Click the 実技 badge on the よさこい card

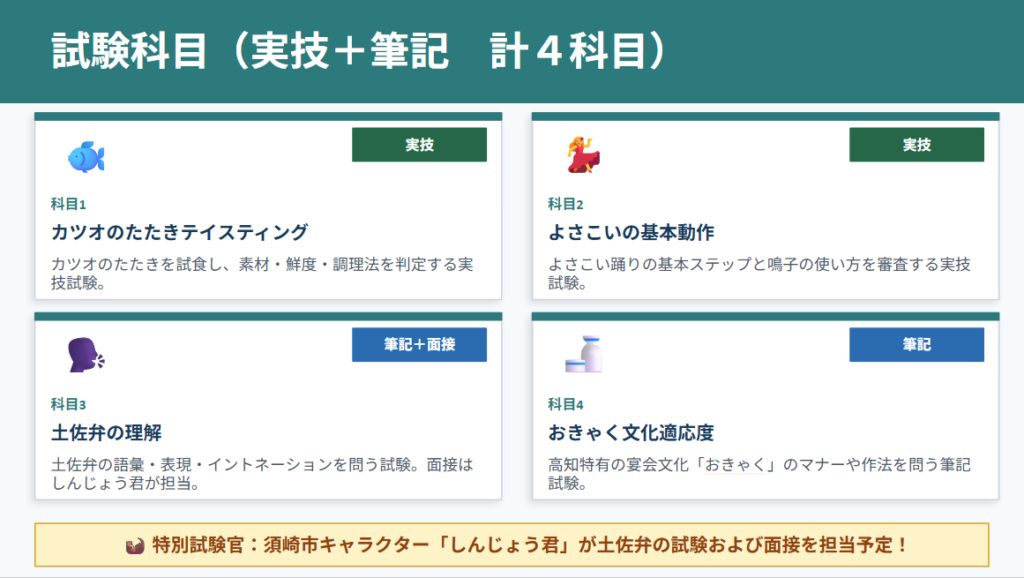(916, 145)
